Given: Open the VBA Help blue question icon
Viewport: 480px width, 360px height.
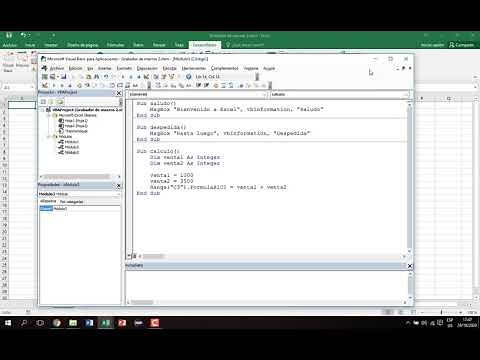Looking at the screenshot, I should coord(188,77).
